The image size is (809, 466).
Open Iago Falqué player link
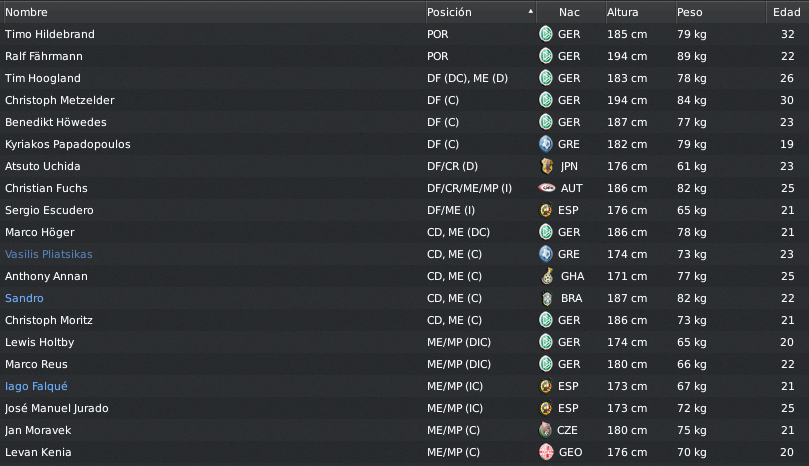[36, 386]
